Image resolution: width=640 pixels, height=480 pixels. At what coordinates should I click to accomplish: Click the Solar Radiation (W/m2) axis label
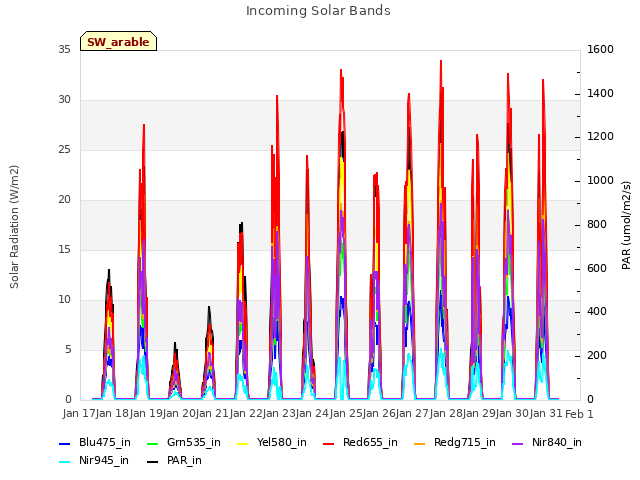point(14,227)
